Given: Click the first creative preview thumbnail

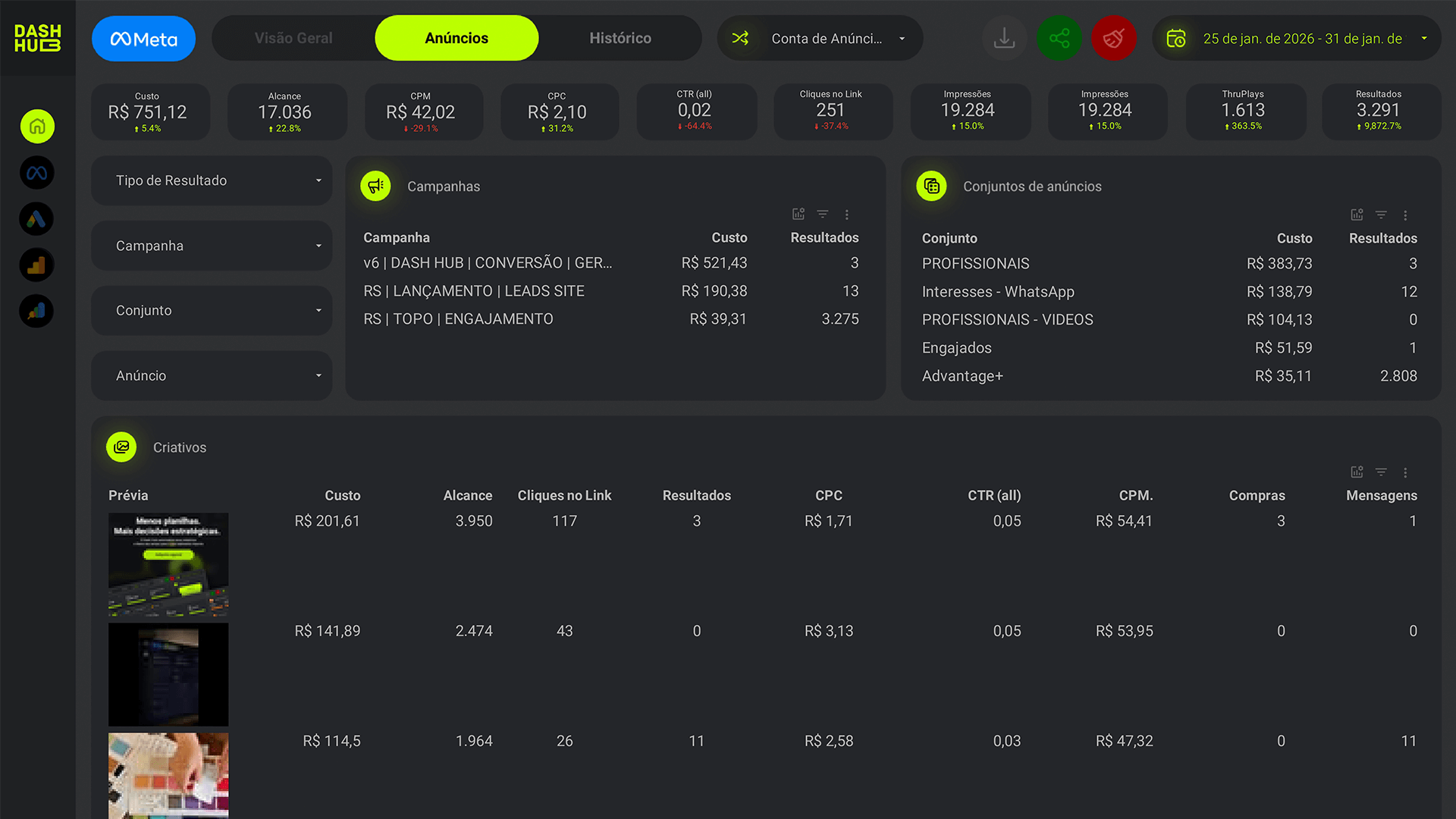Looking at the screenshot, I should [x=168, y=564].
